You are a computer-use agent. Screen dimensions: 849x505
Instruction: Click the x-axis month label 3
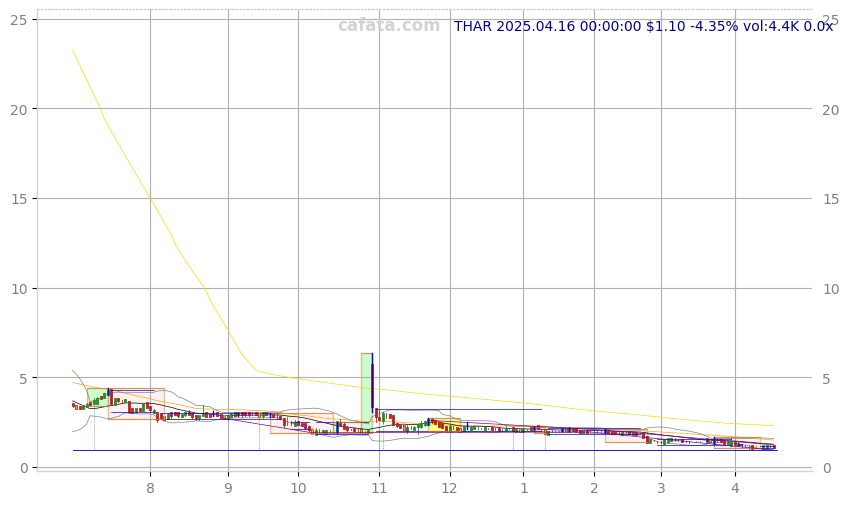[661, 488]
